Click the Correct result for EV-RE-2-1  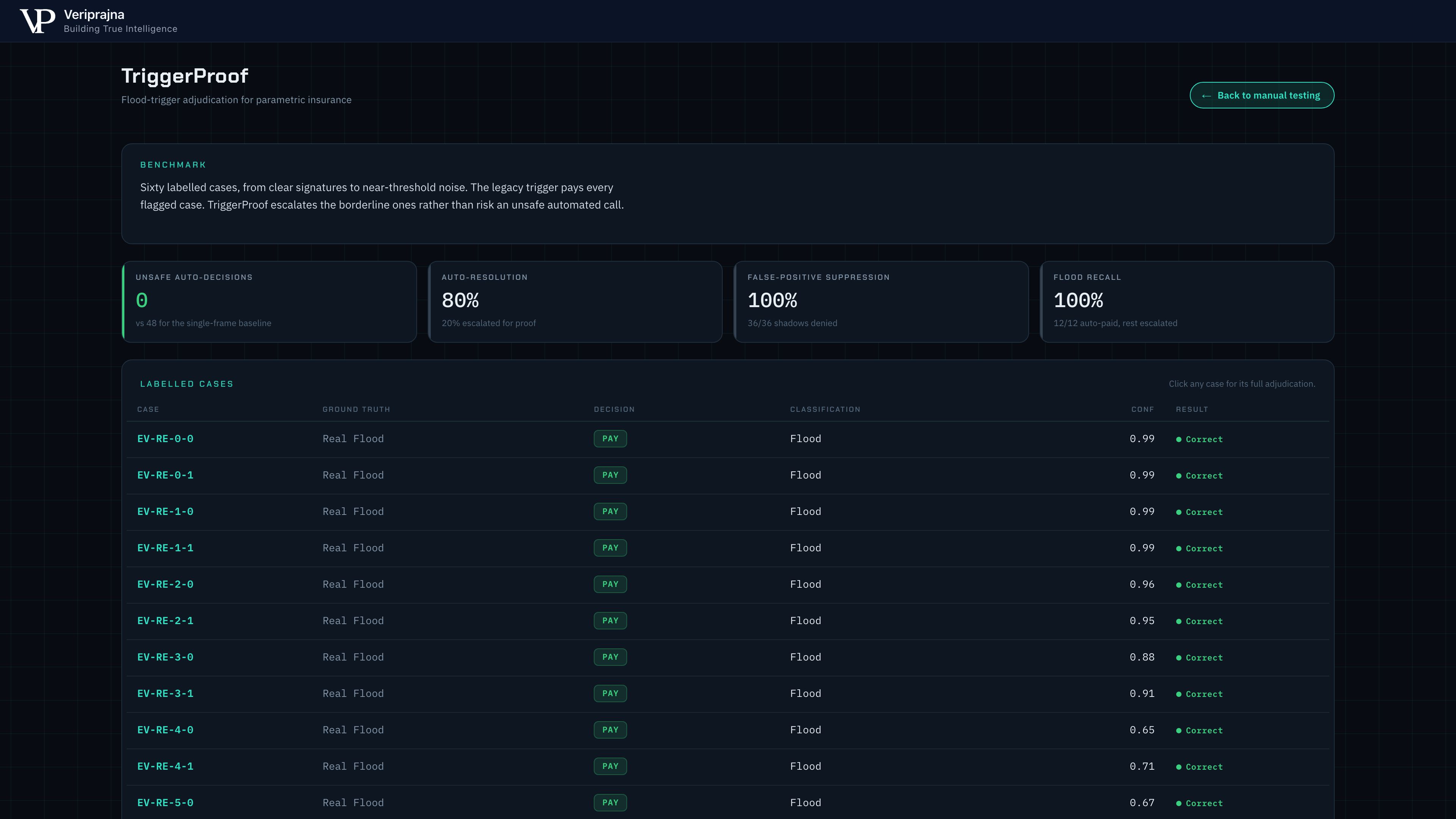click(1199, 622)
